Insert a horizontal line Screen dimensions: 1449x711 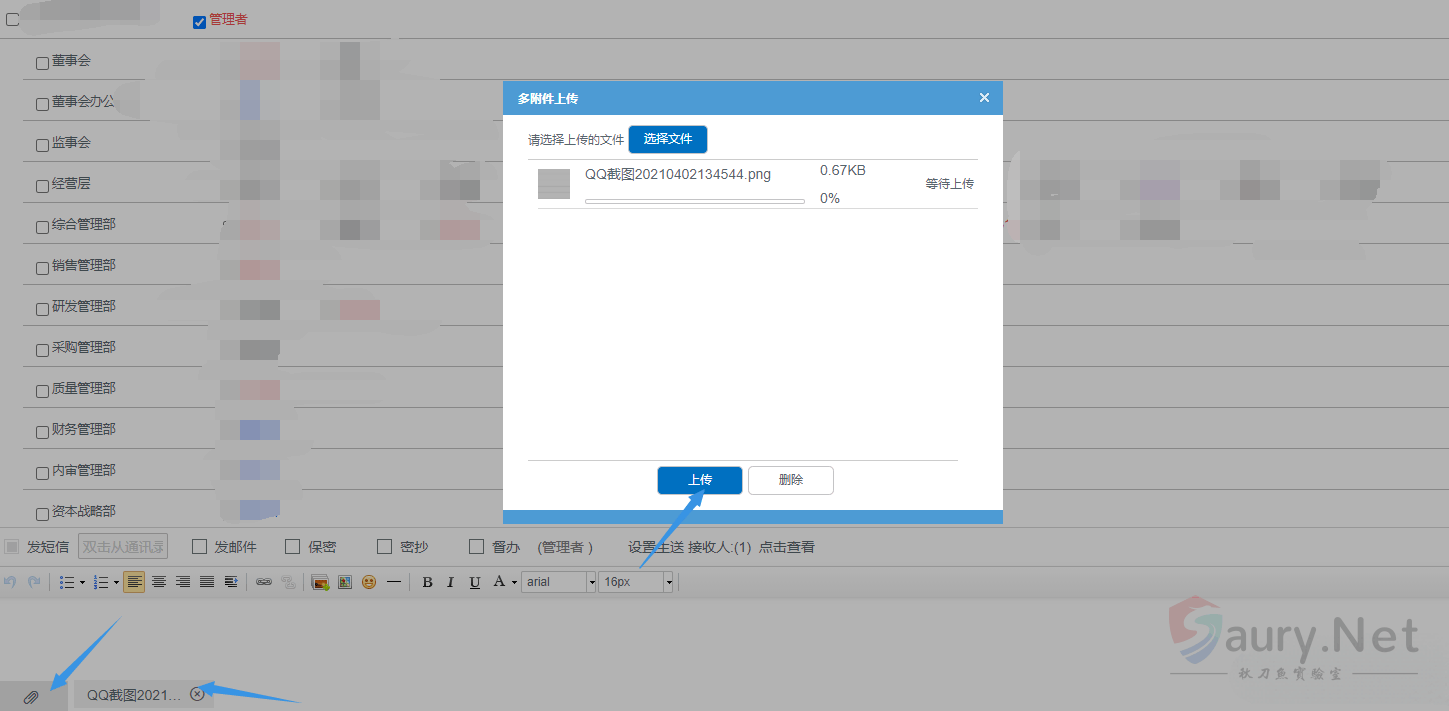click(x=394, y=582)
